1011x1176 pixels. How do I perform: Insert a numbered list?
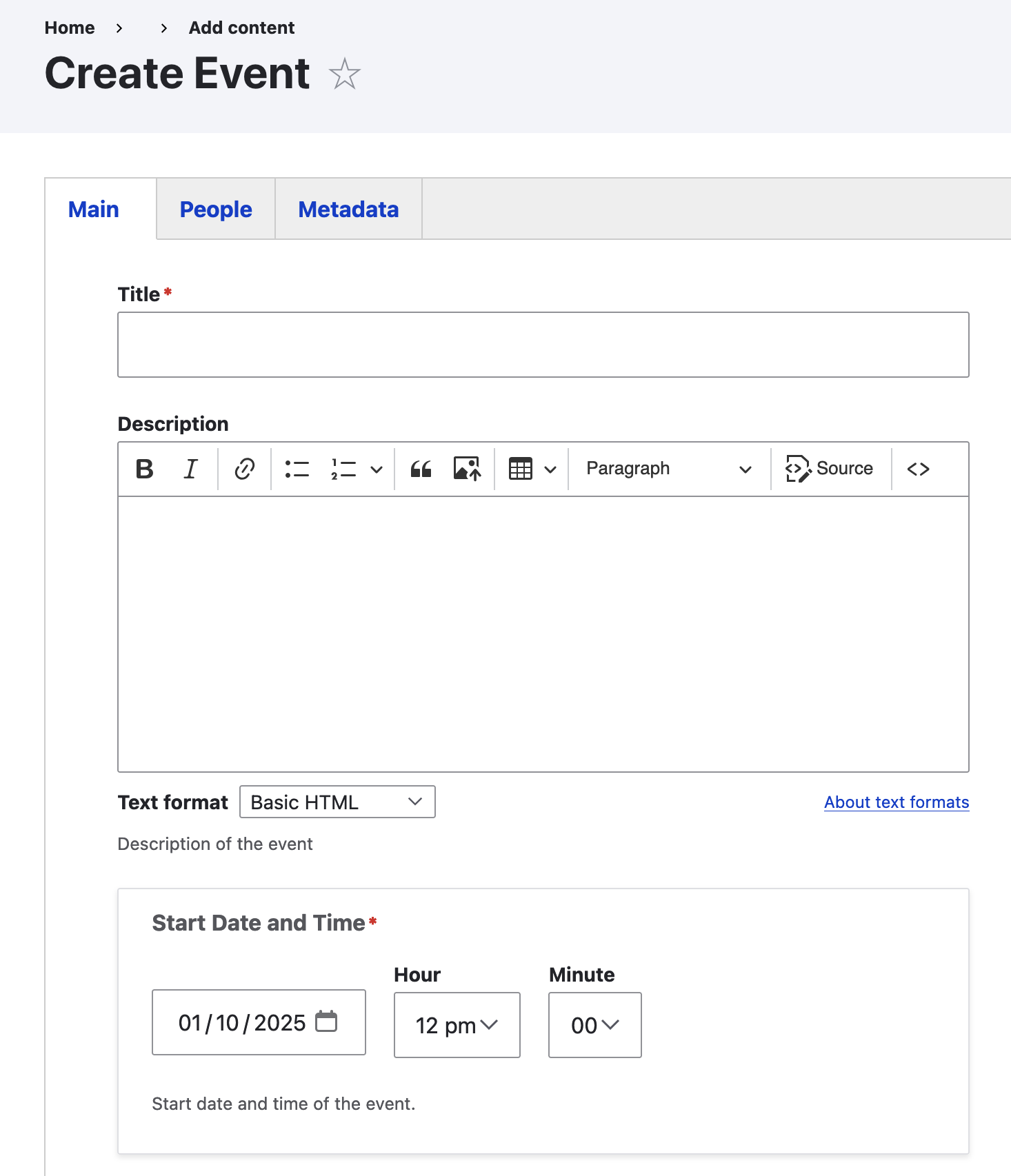pos(343,469)
